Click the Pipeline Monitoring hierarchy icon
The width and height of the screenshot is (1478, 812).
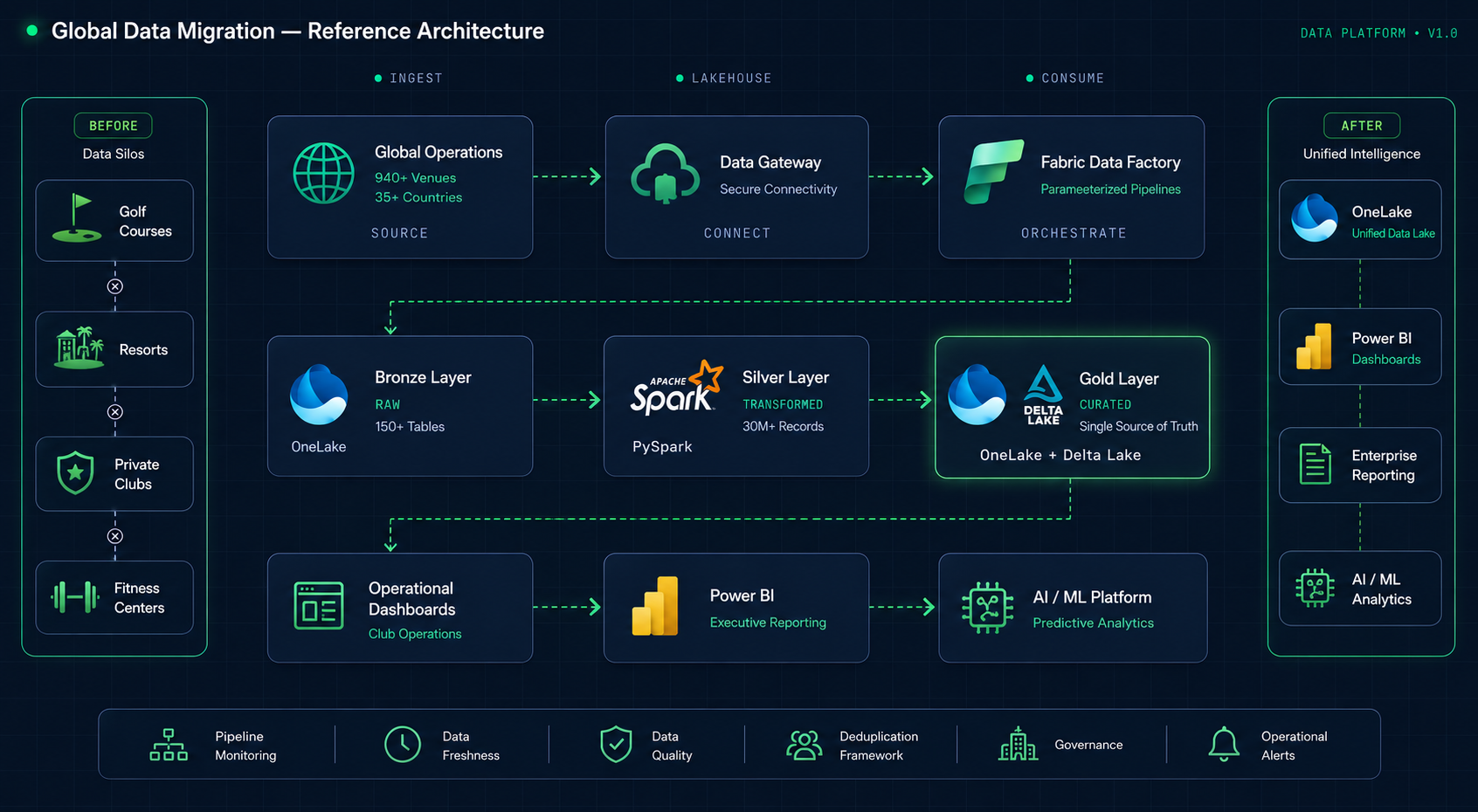[169, 745]
